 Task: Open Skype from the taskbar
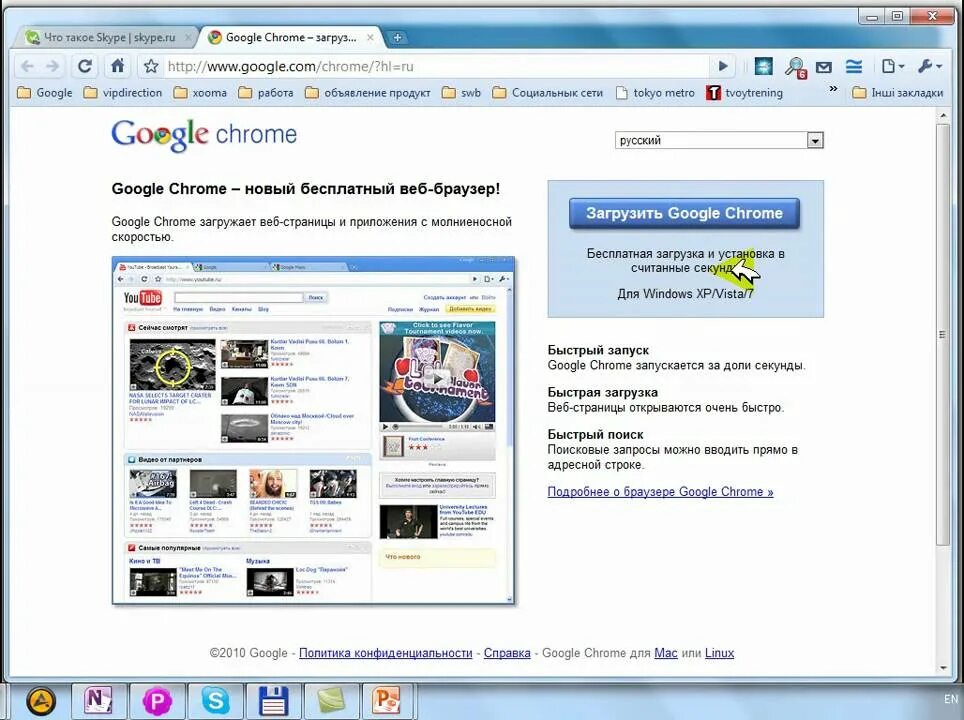coord(216,700)
